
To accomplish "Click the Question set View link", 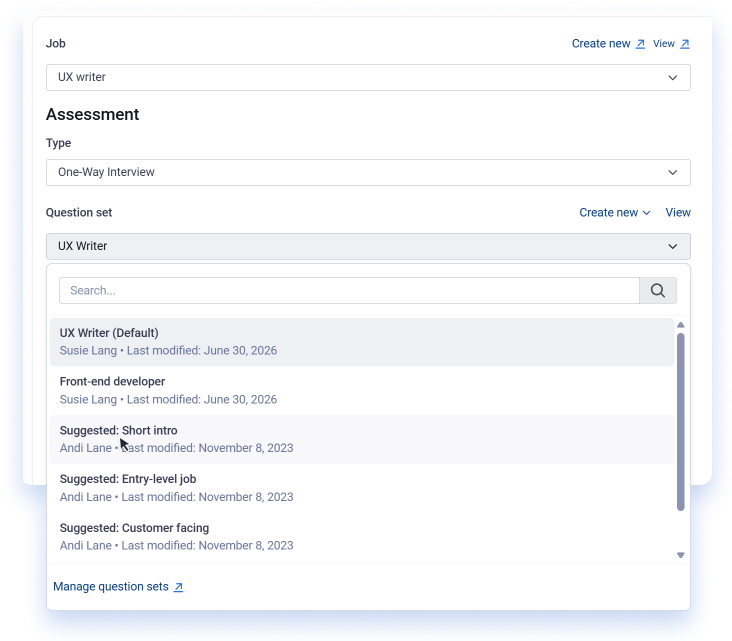I will [x=678, y=212].
